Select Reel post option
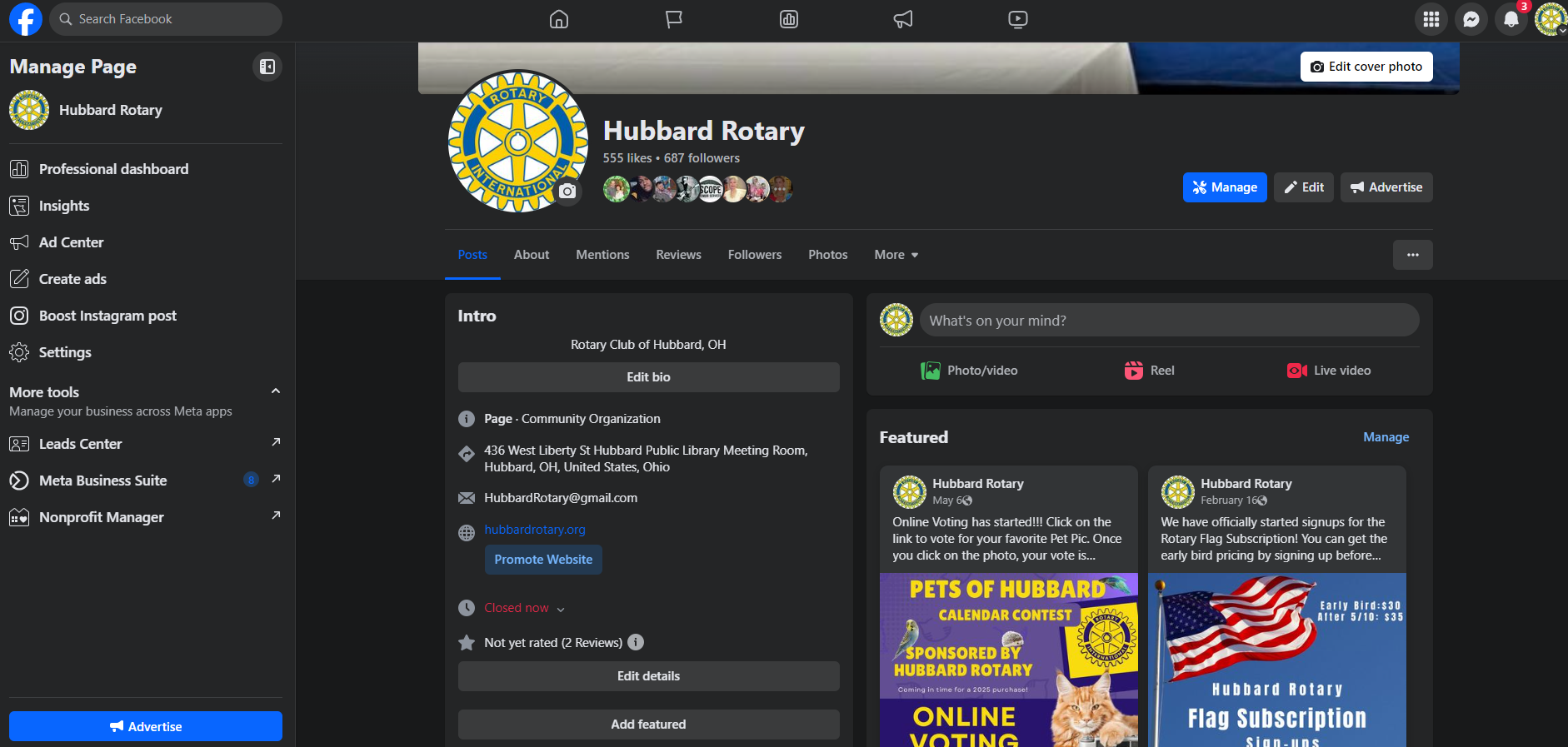This screenshot has width=1568, height=747. coord(1150,371)
